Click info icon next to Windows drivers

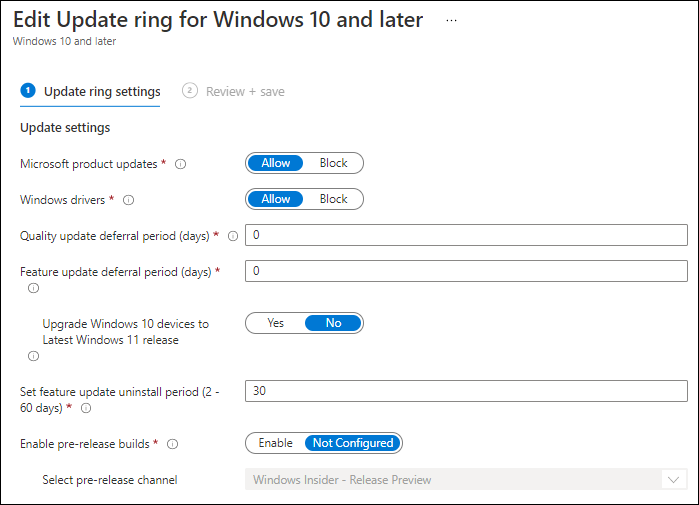point(128,200)
